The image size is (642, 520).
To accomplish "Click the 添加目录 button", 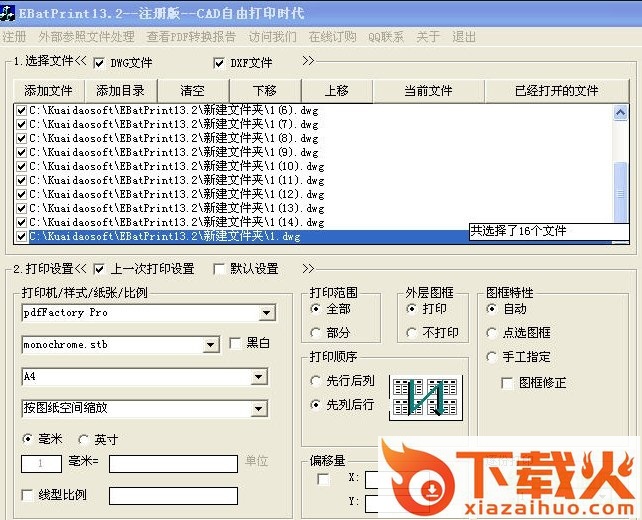I will pos(120,90).
